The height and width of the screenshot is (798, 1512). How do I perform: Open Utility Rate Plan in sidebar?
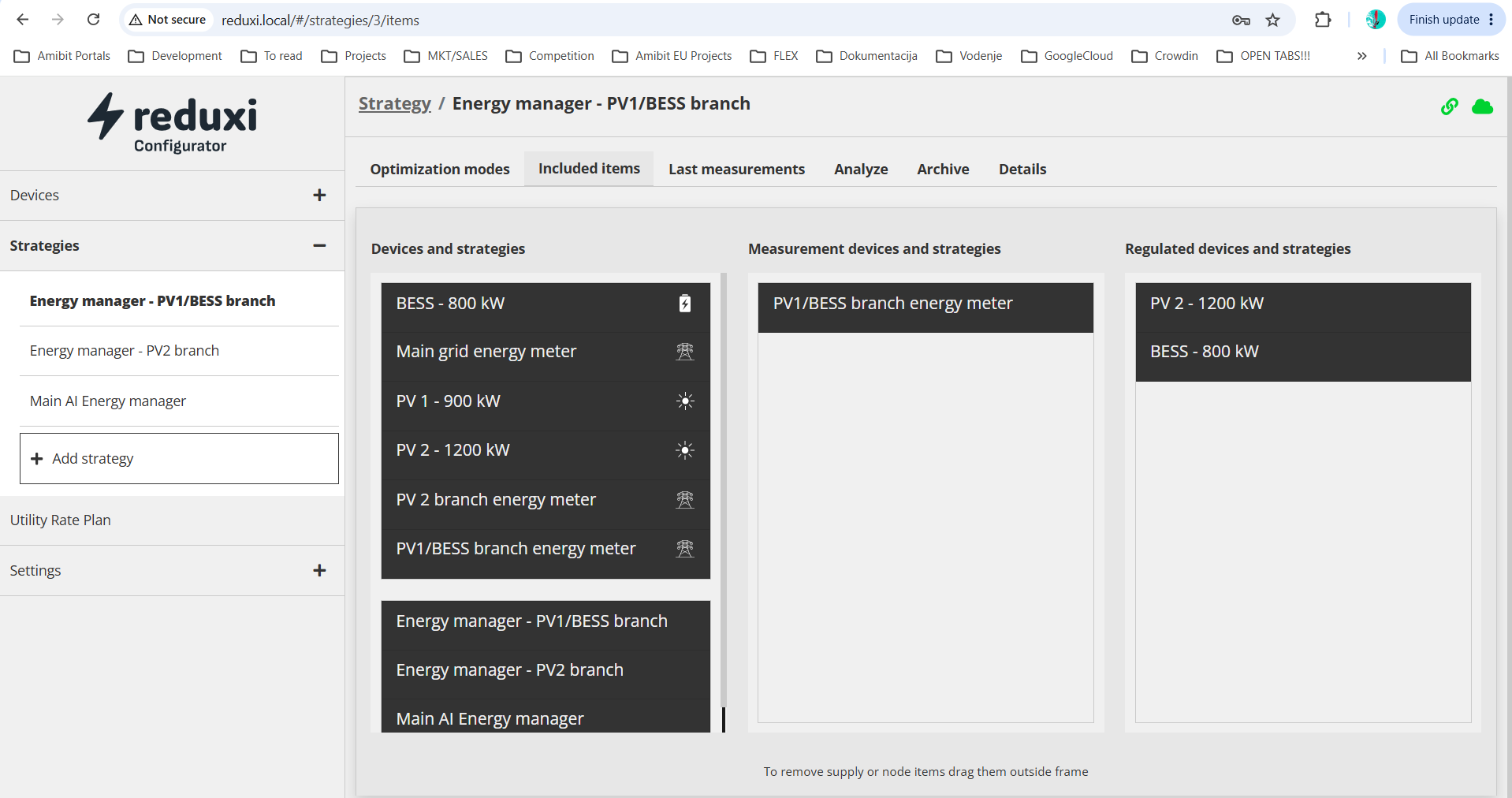click(x=172, y=520)
